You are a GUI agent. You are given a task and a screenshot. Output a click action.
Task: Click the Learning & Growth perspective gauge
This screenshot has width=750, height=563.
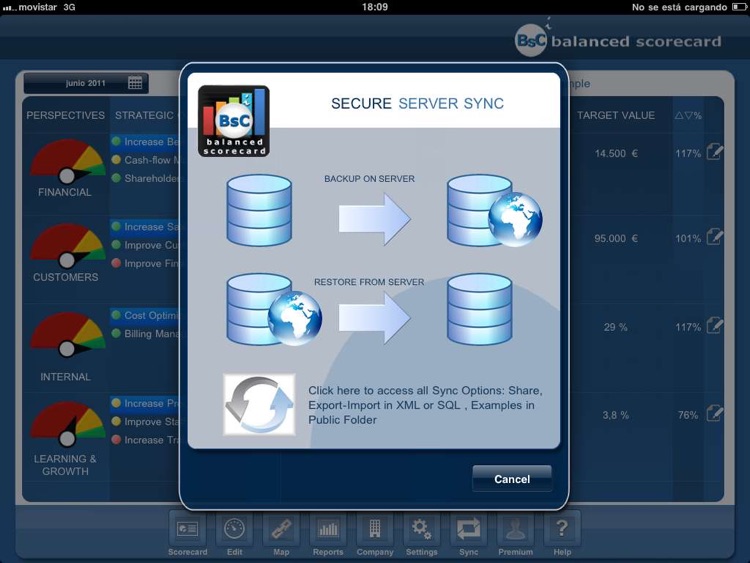pos(67,424)
